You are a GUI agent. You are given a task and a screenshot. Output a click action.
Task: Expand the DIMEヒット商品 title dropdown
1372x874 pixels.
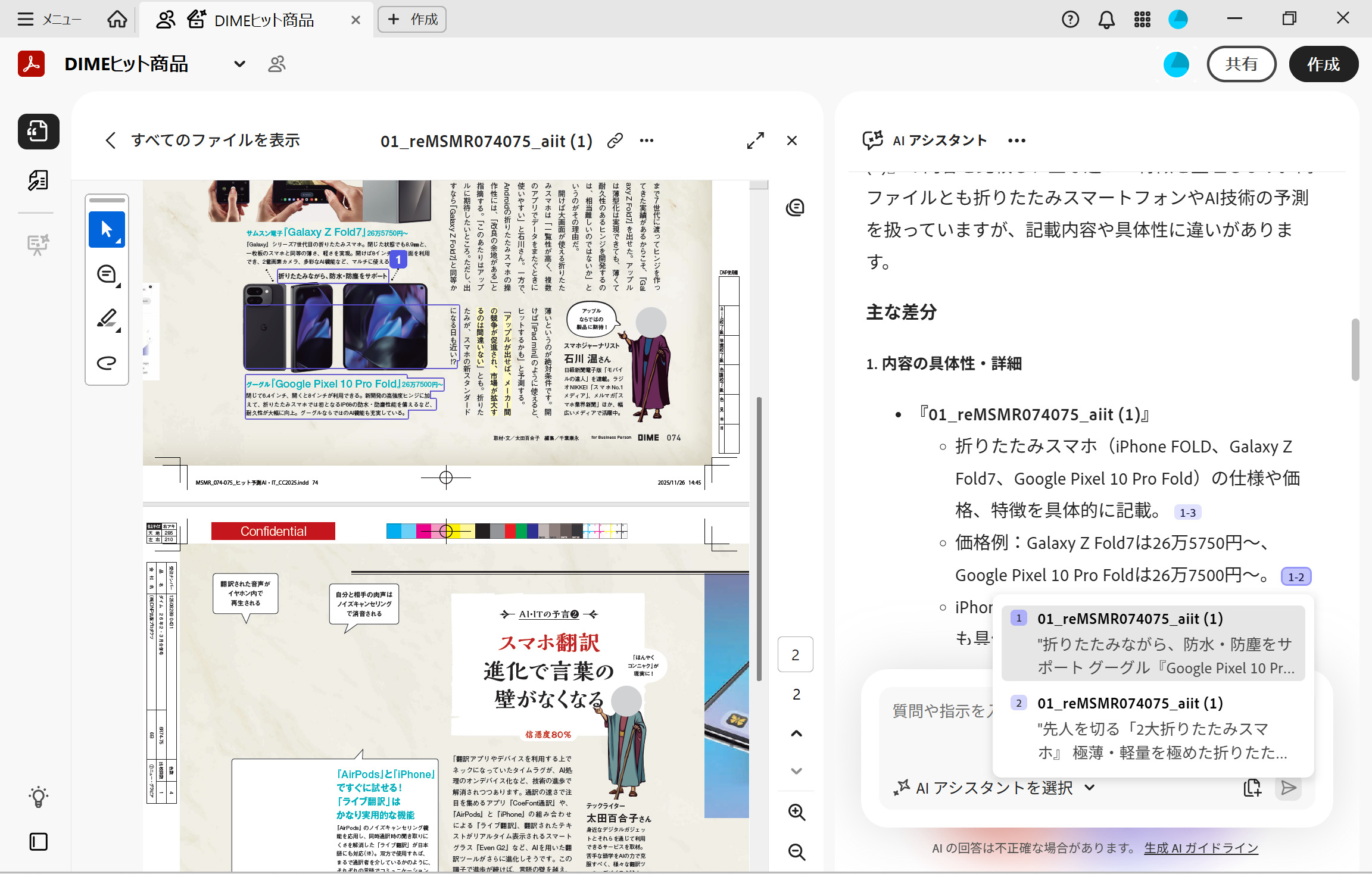click(239, 64)
